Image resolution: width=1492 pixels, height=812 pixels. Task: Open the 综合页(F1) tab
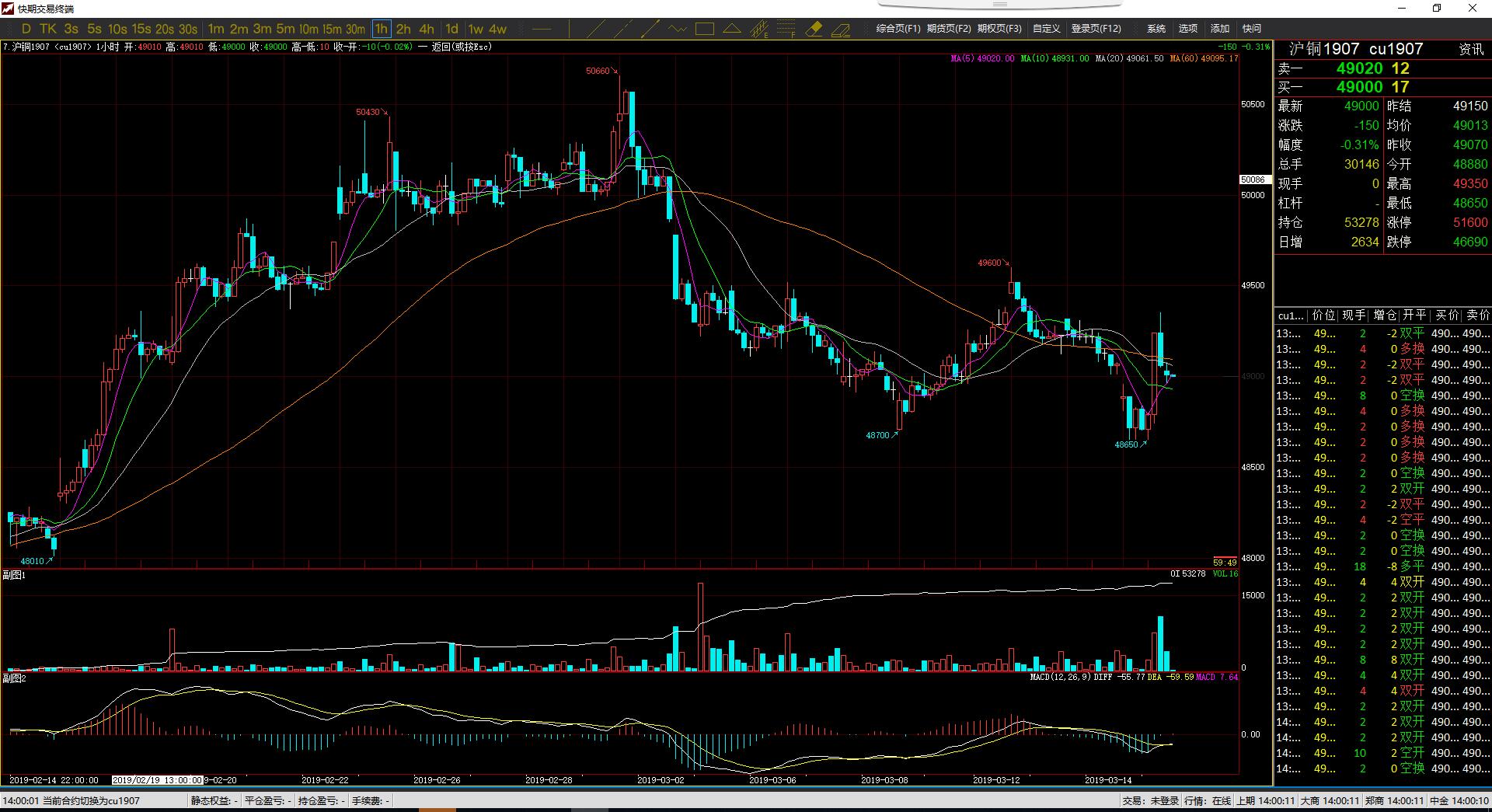pyautogui.click(x=898, y=29)
